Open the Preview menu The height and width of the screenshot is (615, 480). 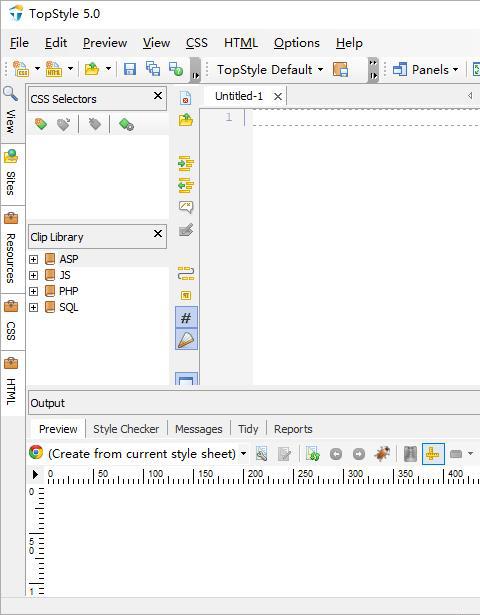coord(105,43)
